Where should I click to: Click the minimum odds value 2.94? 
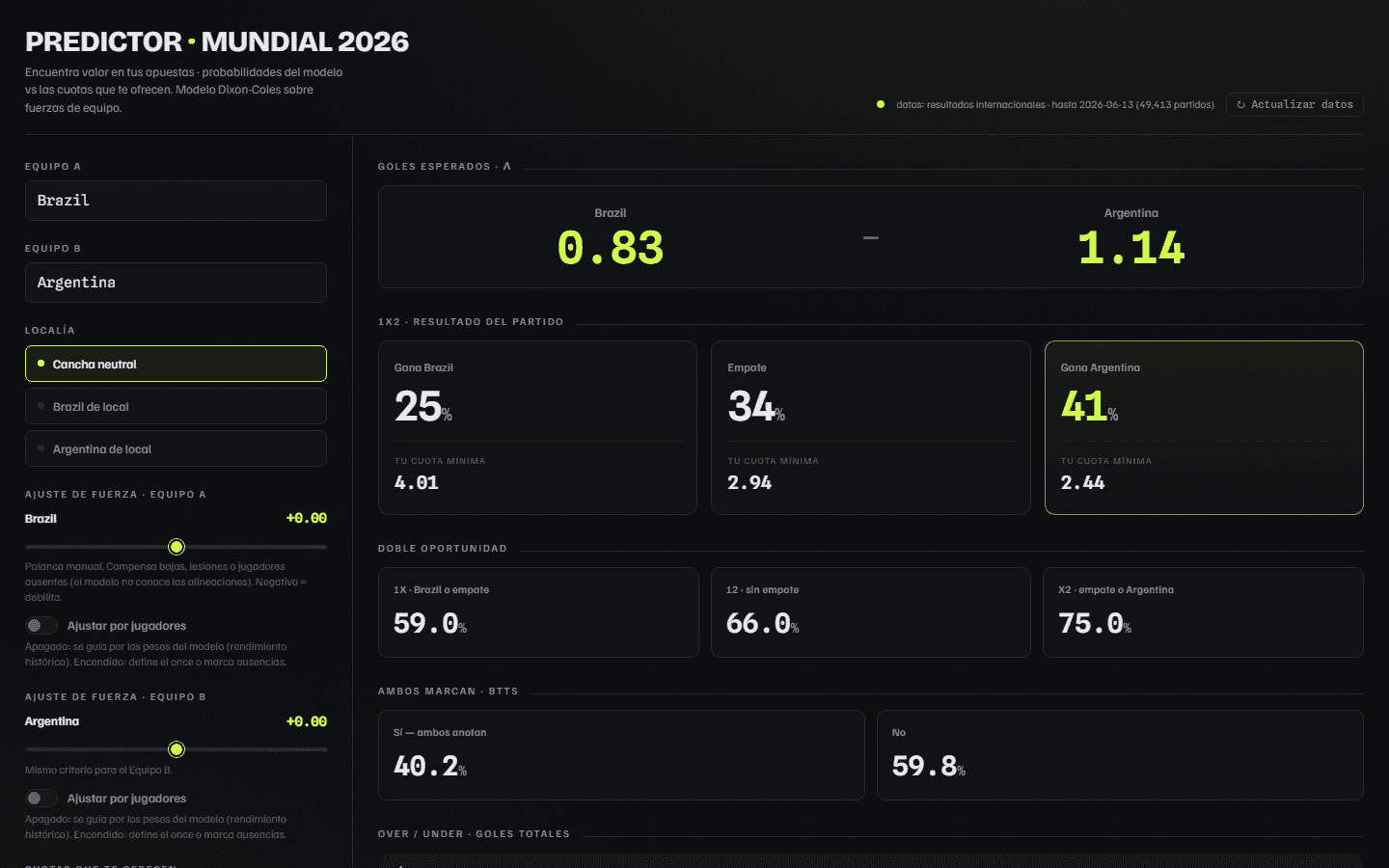(749, 482)
